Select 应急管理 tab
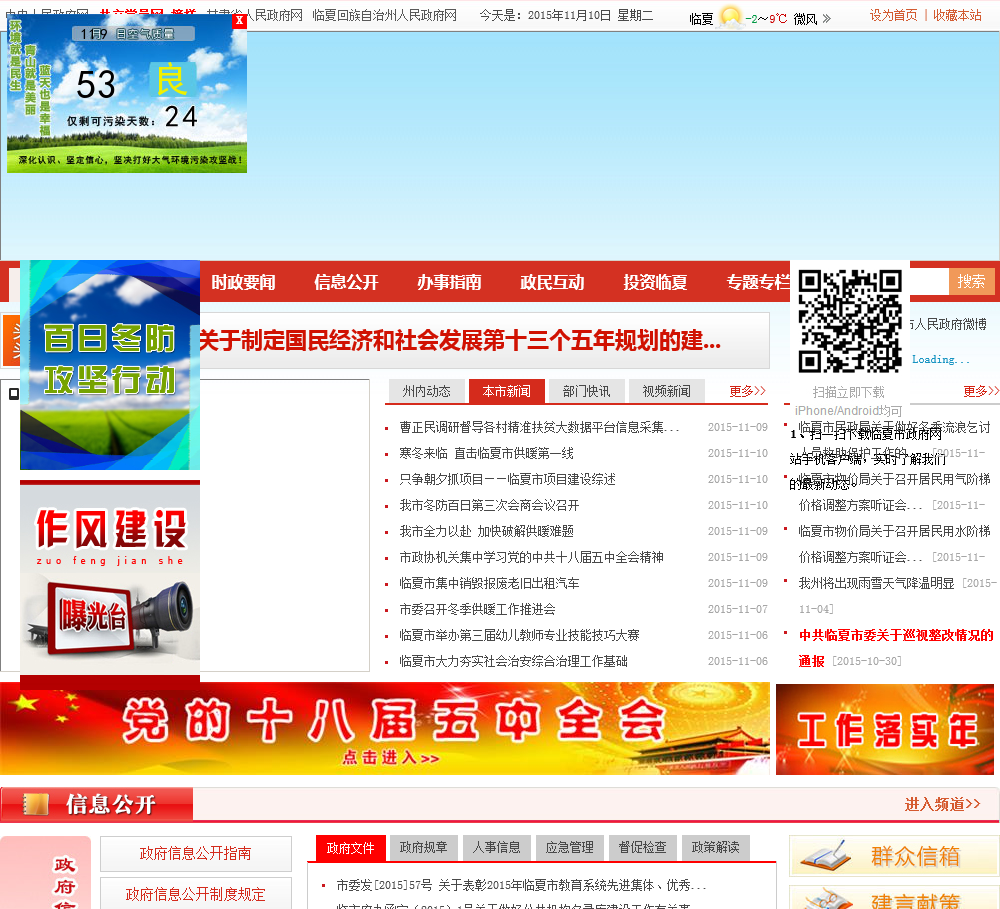The width and height of the screenshot is (1000, 909). click(x=570, y=848)
